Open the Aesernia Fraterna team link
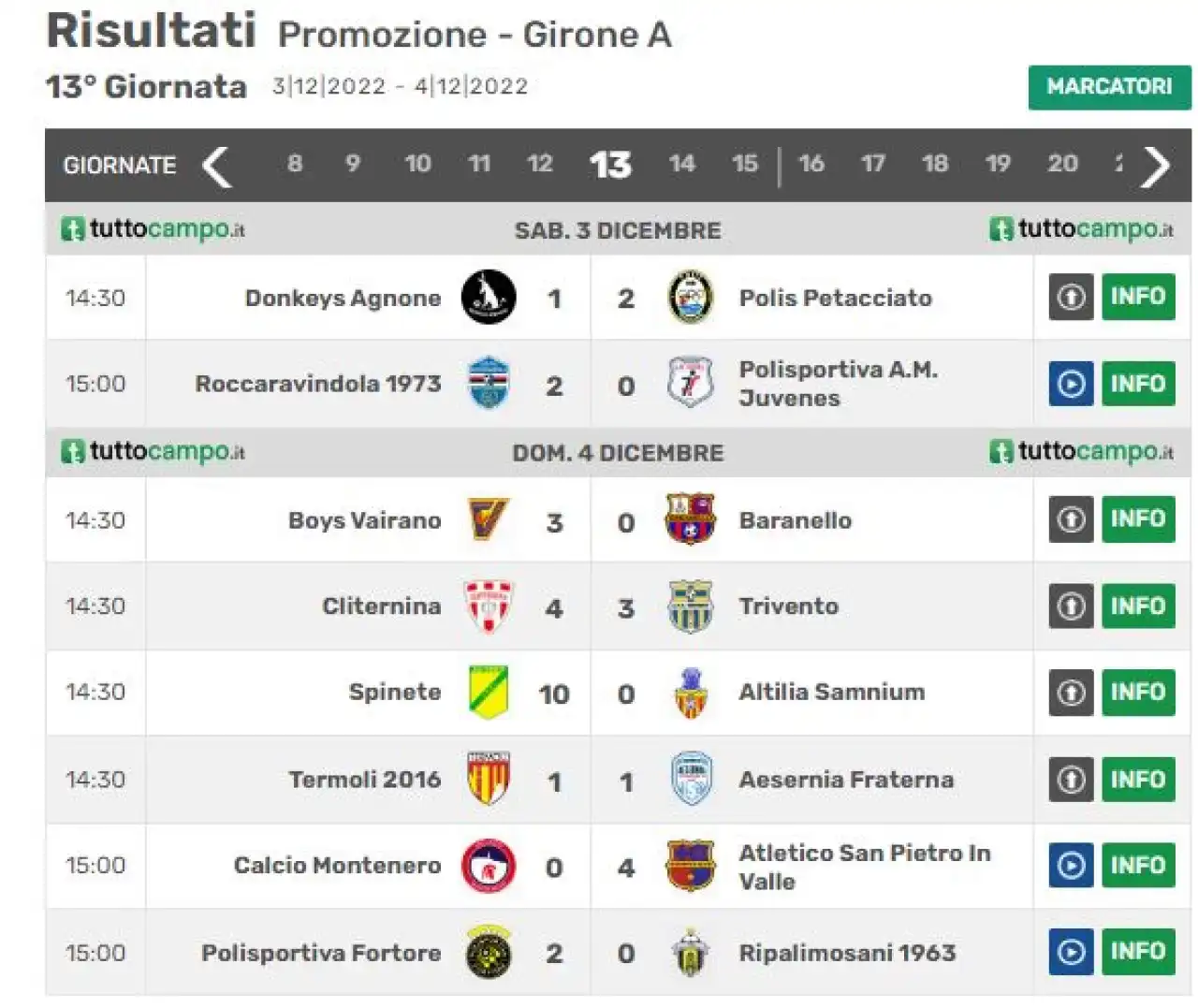This screenshot has height=1008, width=1198. [846, 780]
